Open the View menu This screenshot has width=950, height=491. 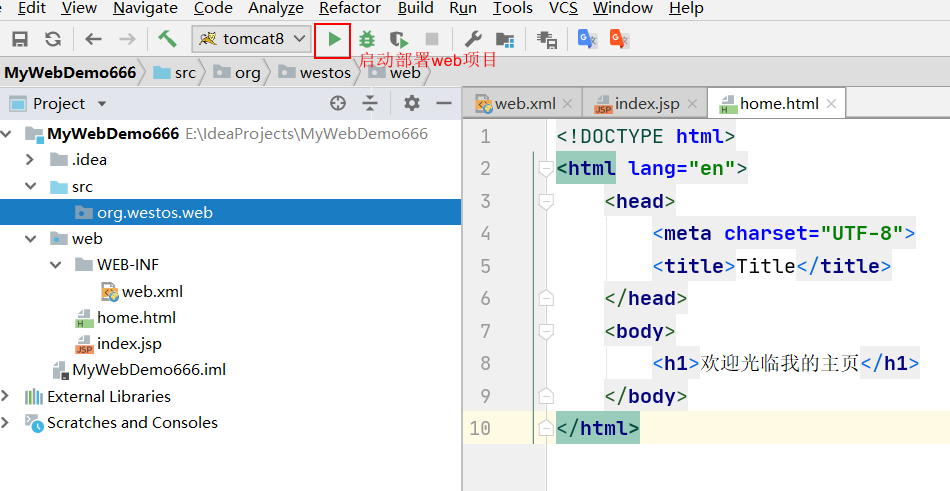pos(79,8)
